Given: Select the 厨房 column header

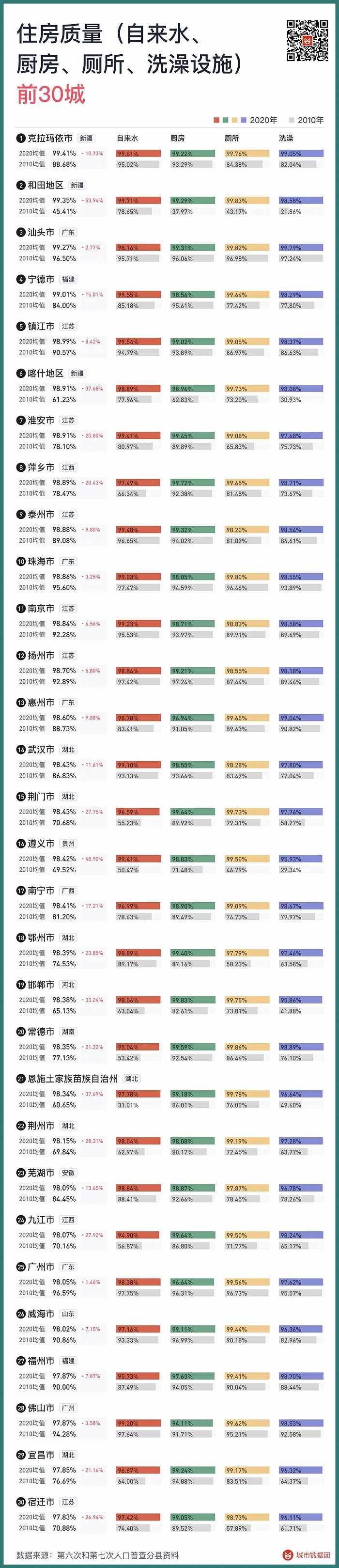Looking at the screenshot, I should pyautogui.click(x=177, y=139).
